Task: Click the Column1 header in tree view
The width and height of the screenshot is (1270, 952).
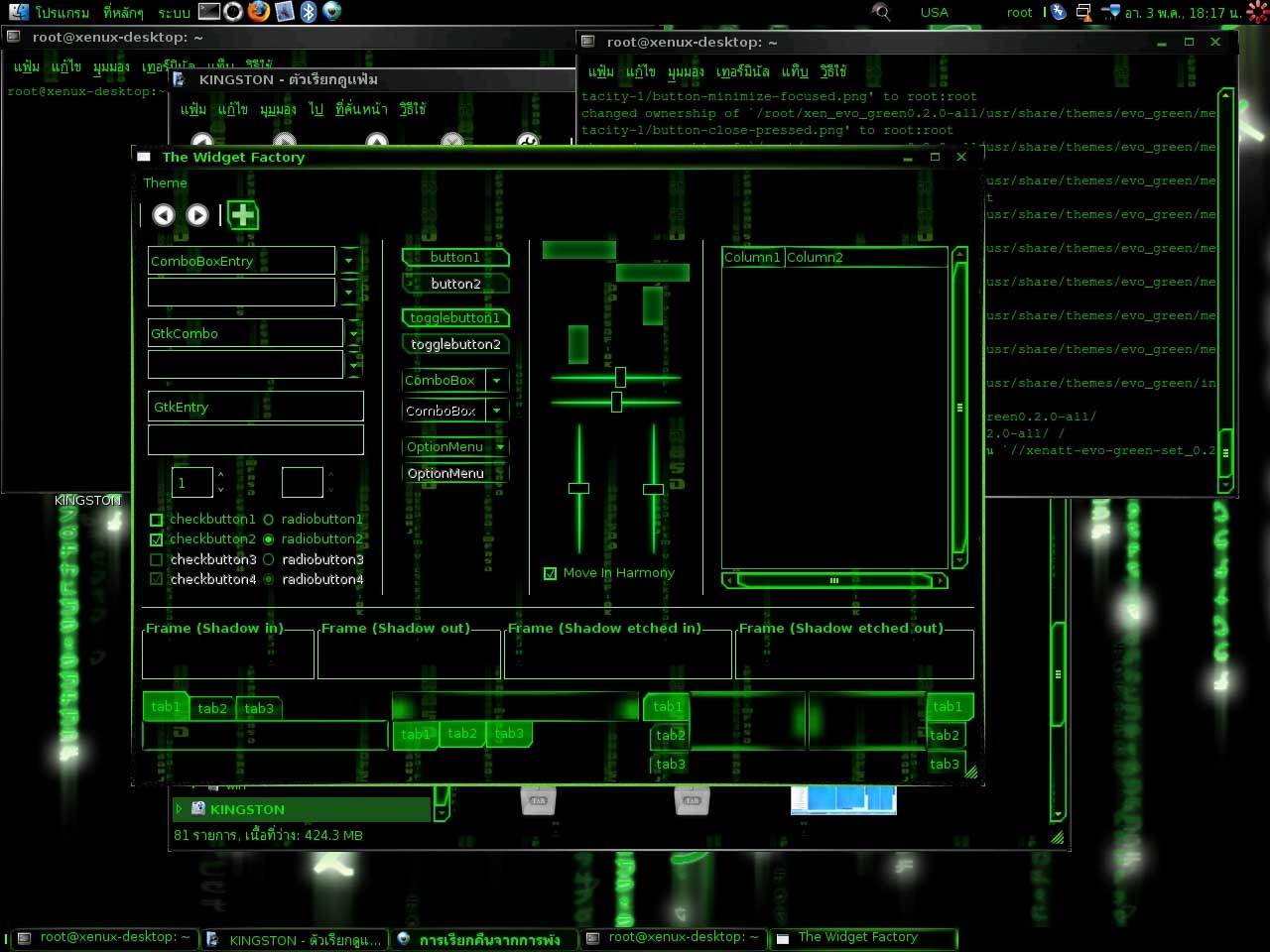Action: click(752, 257)
